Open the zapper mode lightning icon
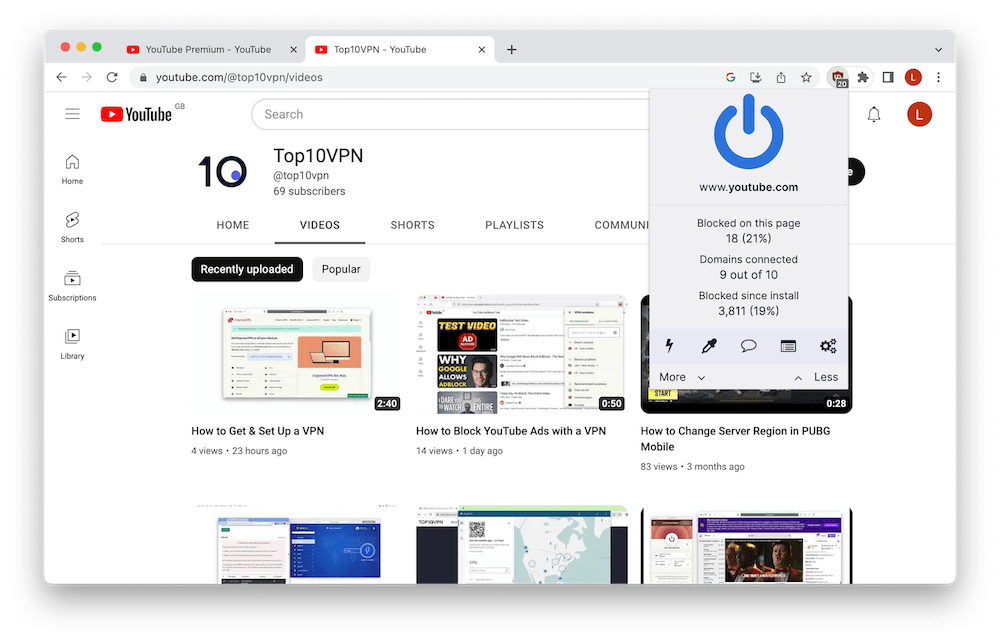Screen dimensions: 1000x642 [669, 346]
